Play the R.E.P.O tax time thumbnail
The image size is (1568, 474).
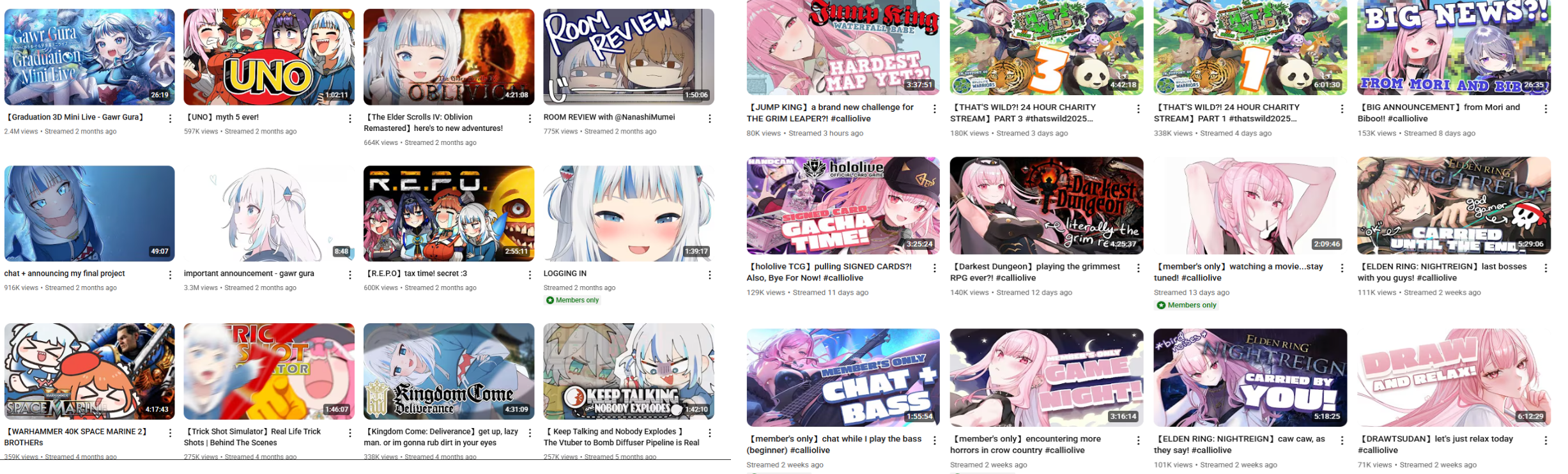click(449, 213)
